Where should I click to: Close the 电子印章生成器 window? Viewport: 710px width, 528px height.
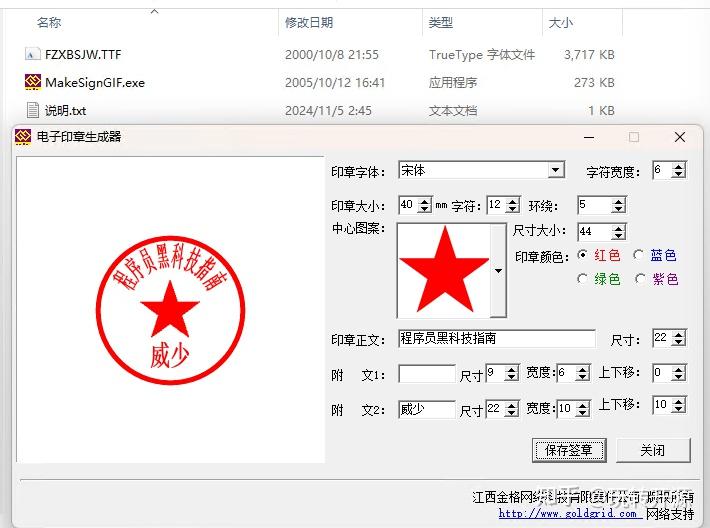(x=680, y=137)
